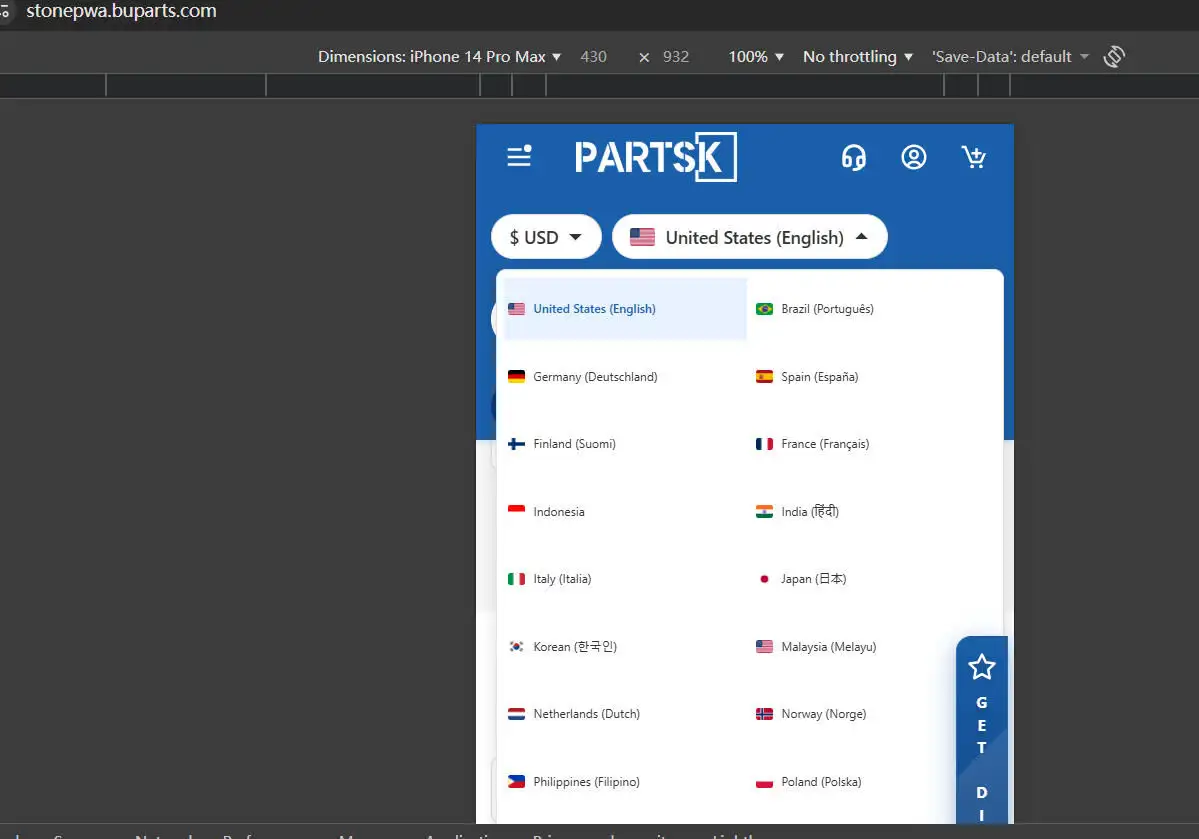
Task: Click the rotate device orientation icon
Action: tap(1114, 57)
